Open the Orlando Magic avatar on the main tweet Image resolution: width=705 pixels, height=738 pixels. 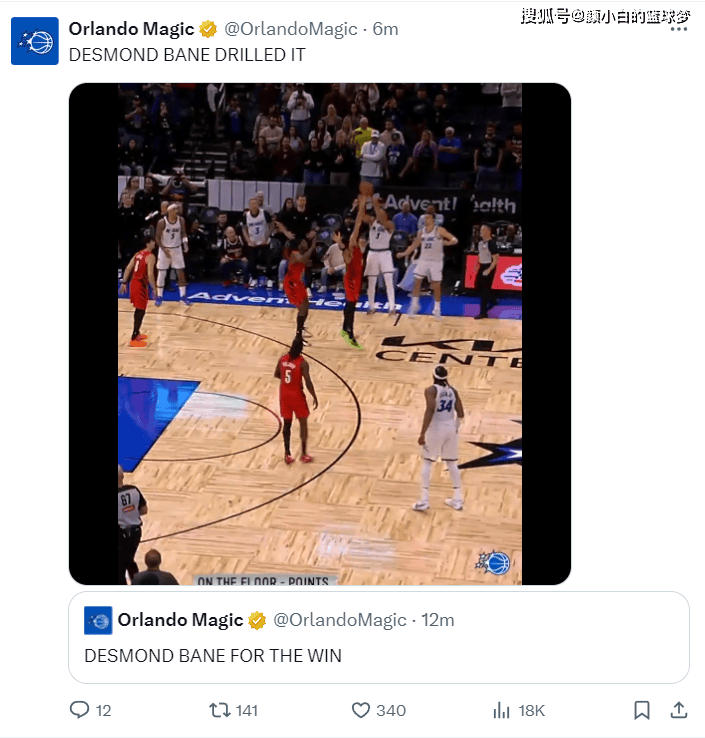[35, 41]
